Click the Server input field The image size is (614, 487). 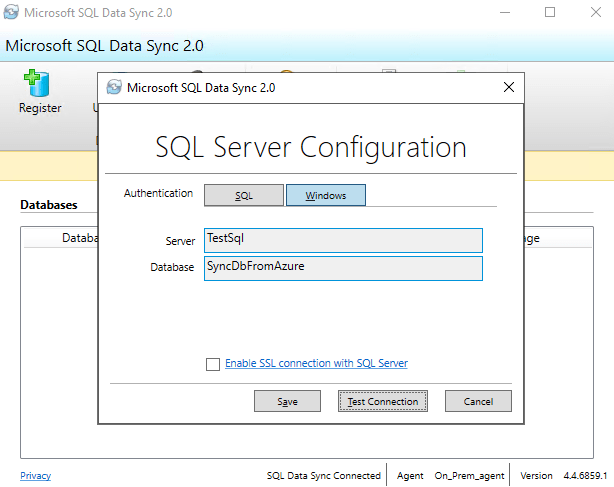pos(343,240)
